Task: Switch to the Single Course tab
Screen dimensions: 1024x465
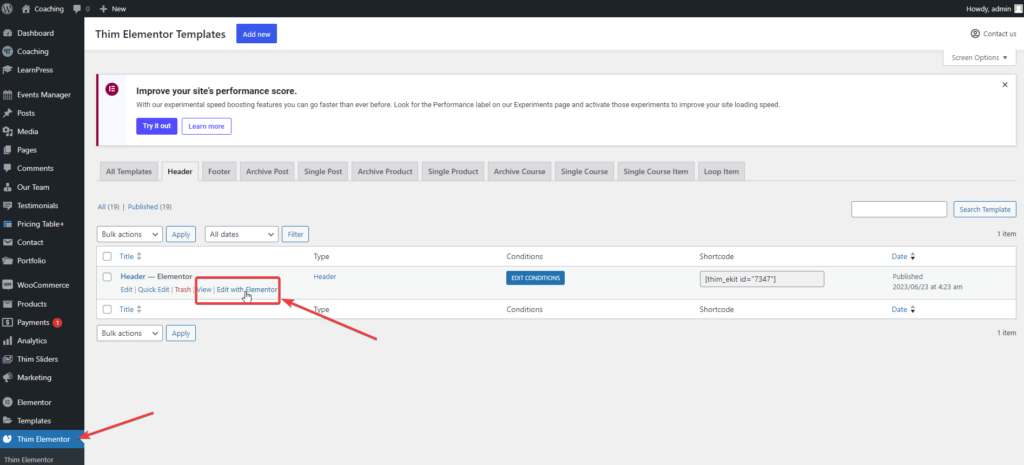Action: point(584,172)
